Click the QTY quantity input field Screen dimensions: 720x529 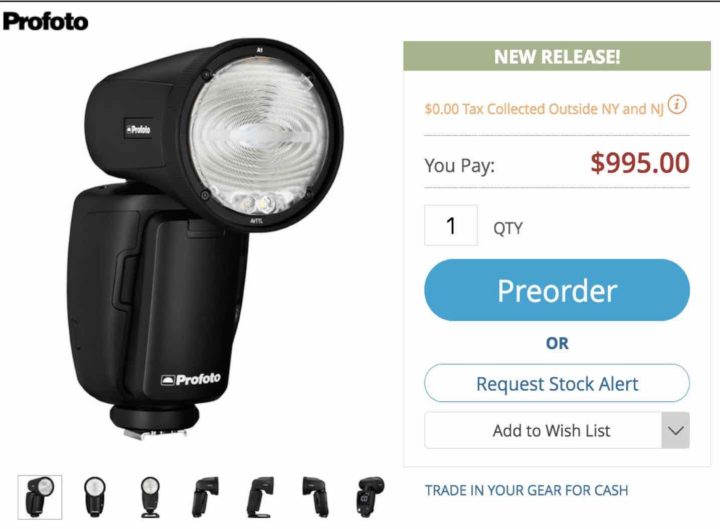coord(451,225)
